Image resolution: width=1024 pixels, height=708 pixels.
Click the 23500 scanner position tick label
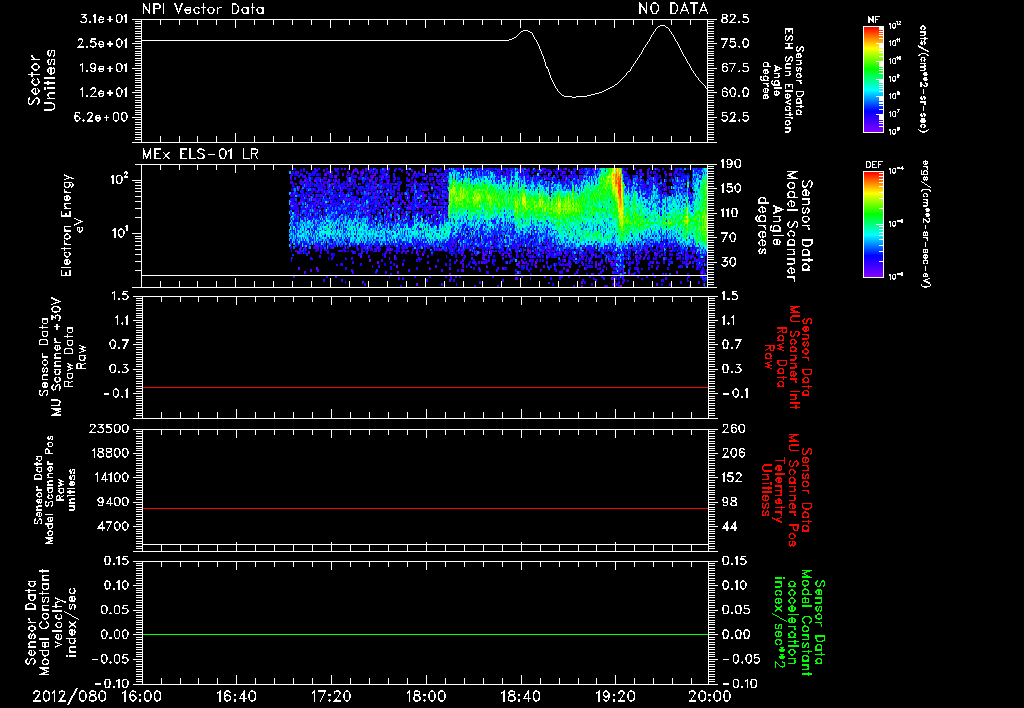(110, 429)
